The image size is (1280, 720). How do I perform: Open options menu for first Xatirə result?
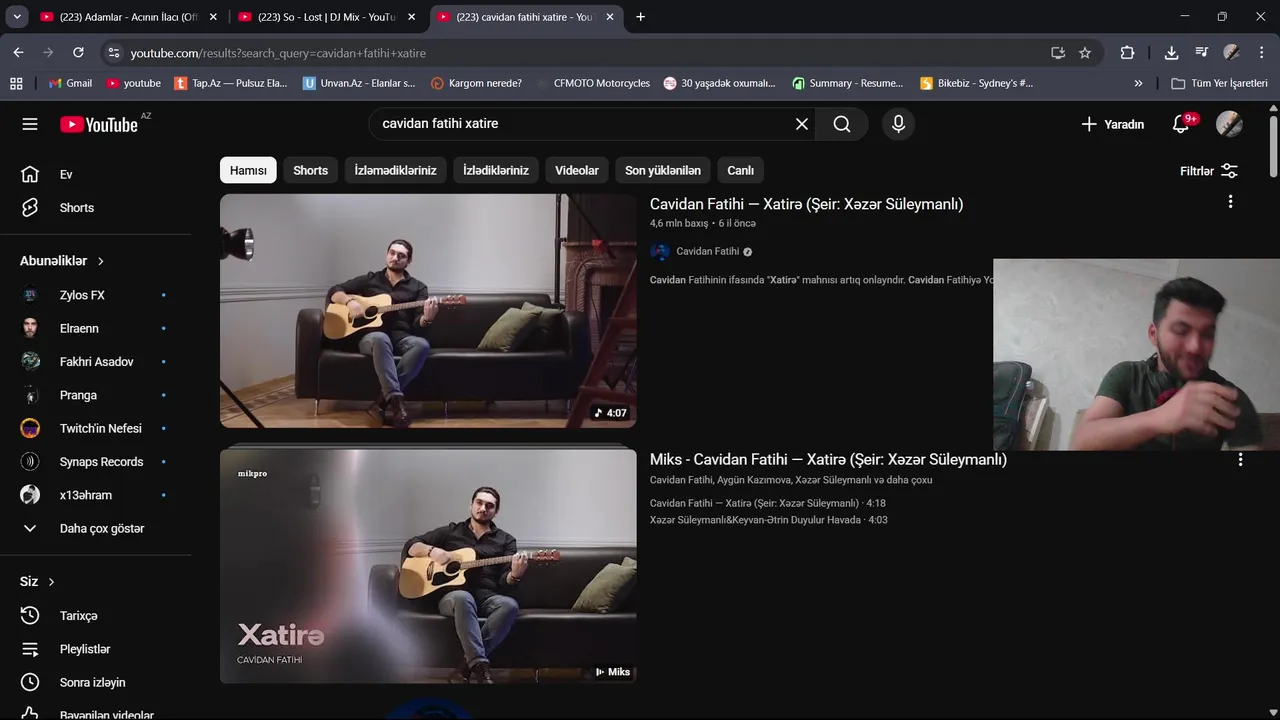pyautogui.click(x=1230, y=202)
